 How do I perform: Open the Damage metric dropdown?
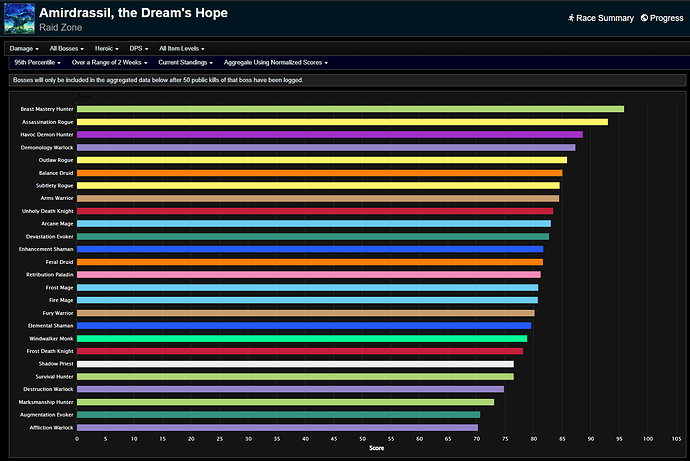(x=24, y=48)
